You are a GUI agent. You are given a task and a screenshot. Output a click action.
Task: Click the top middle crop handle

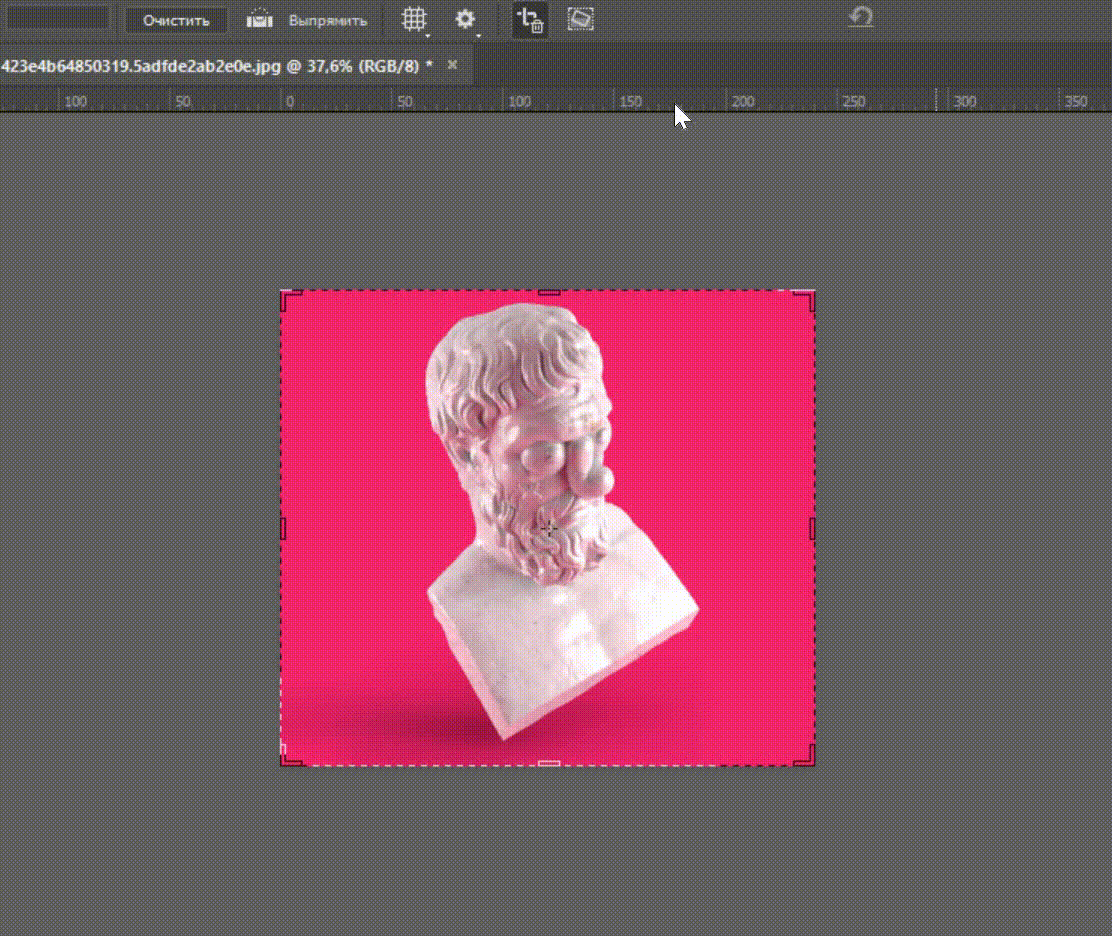tap(549, 292)
